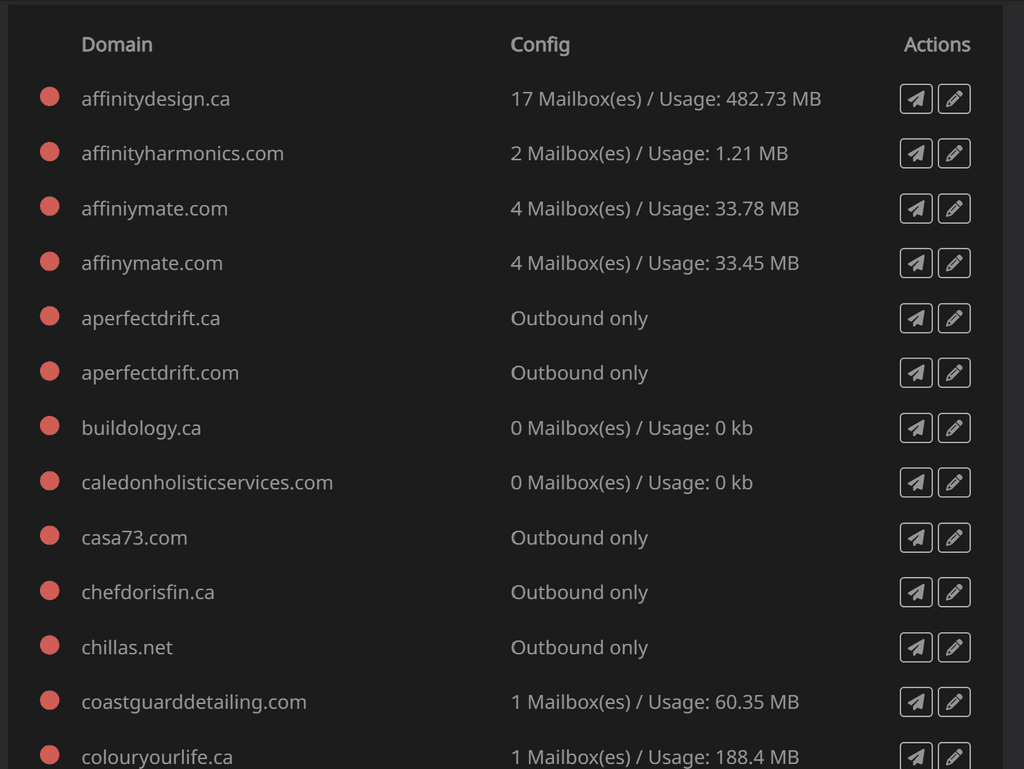Image resolution: width=1024 pixels, height=769 pixels.
Task: Edit the affinymate.com domain
Action: [x=954, y=263]
